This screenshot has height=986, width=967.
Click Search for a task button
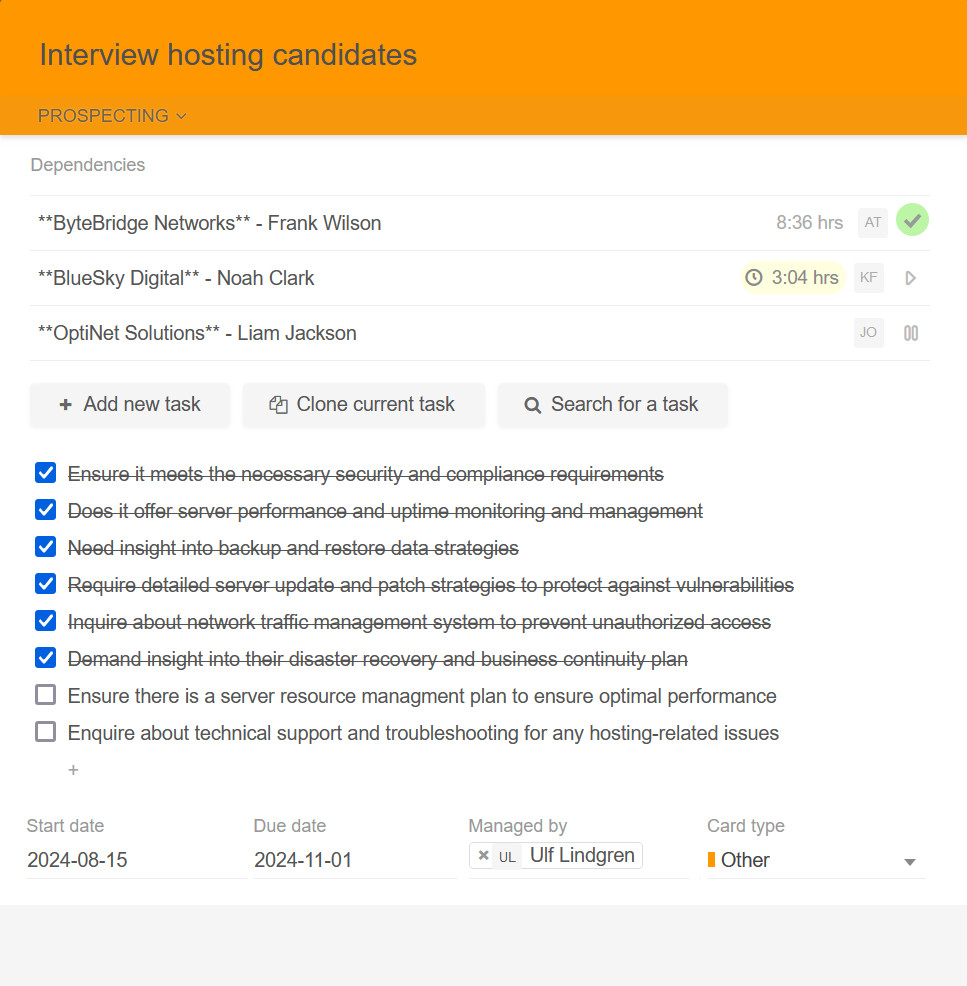coord(612,405)
